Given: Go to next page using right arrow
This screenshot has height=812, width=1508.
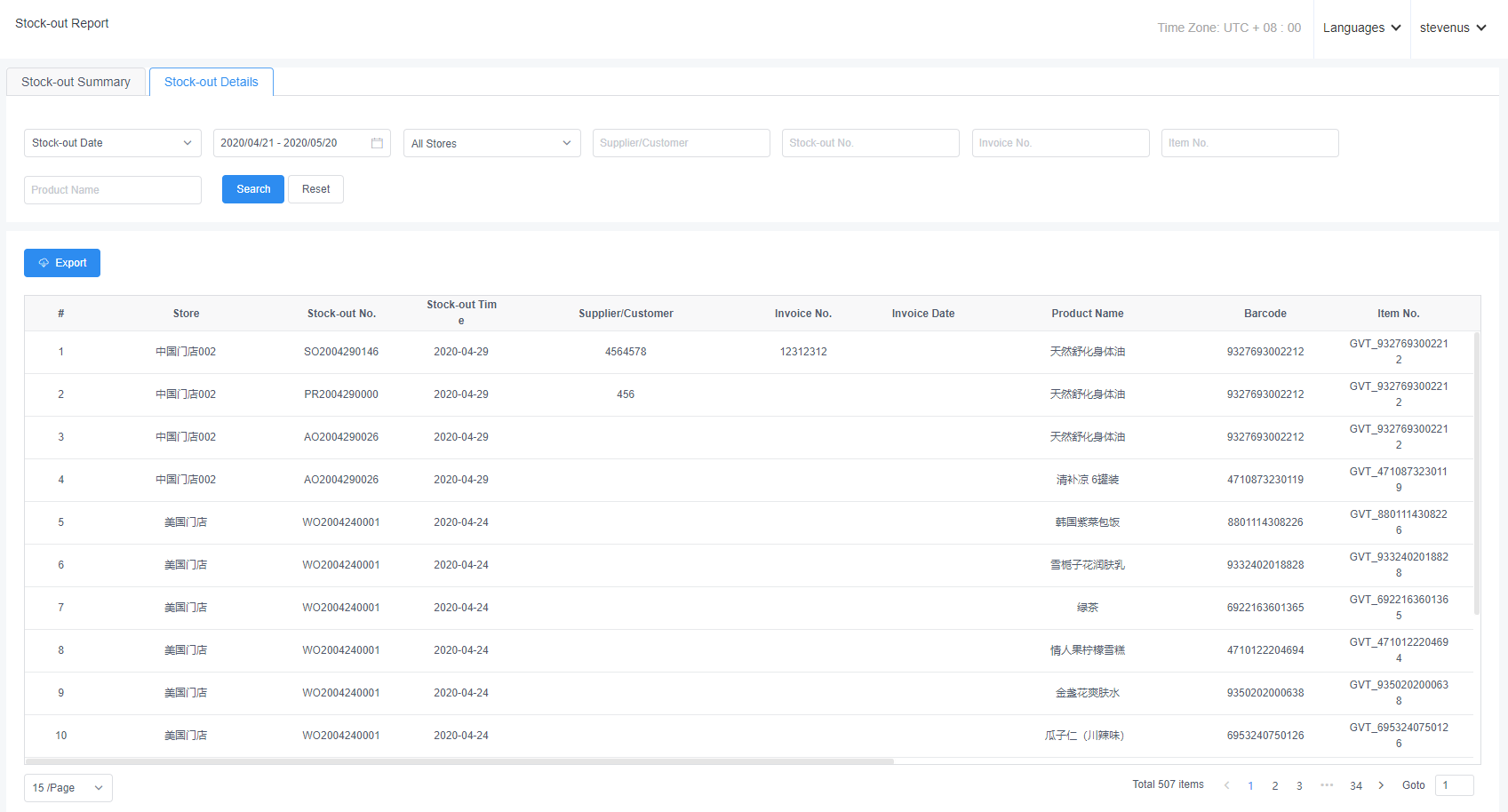Looking at the screenshot, I should pyautogui.click(x=1381, y=785).
